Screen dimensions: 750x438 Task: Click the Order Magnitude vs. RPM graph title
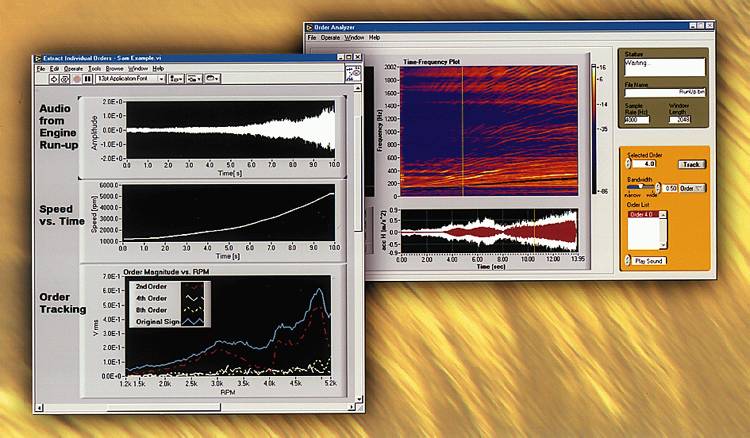(166, 272)
